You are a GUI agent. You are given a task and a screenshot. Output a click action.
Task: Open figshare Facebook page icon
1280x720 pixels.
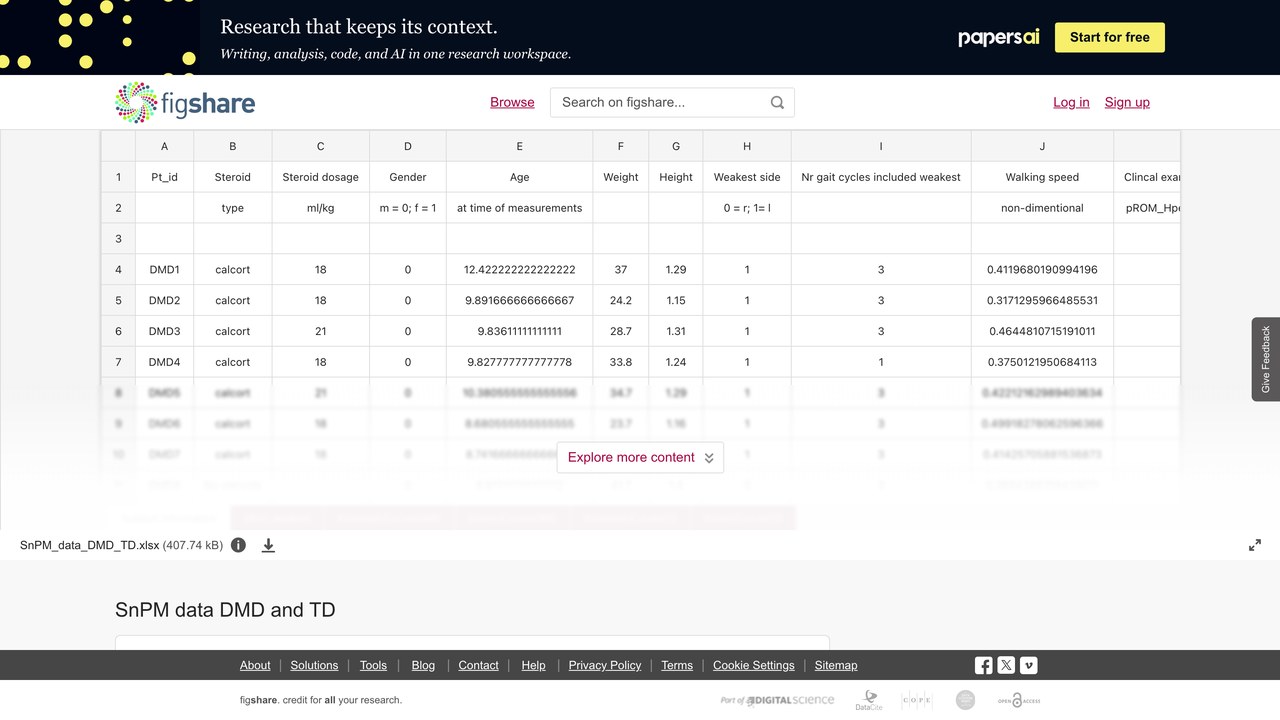[x=984, y=665]
